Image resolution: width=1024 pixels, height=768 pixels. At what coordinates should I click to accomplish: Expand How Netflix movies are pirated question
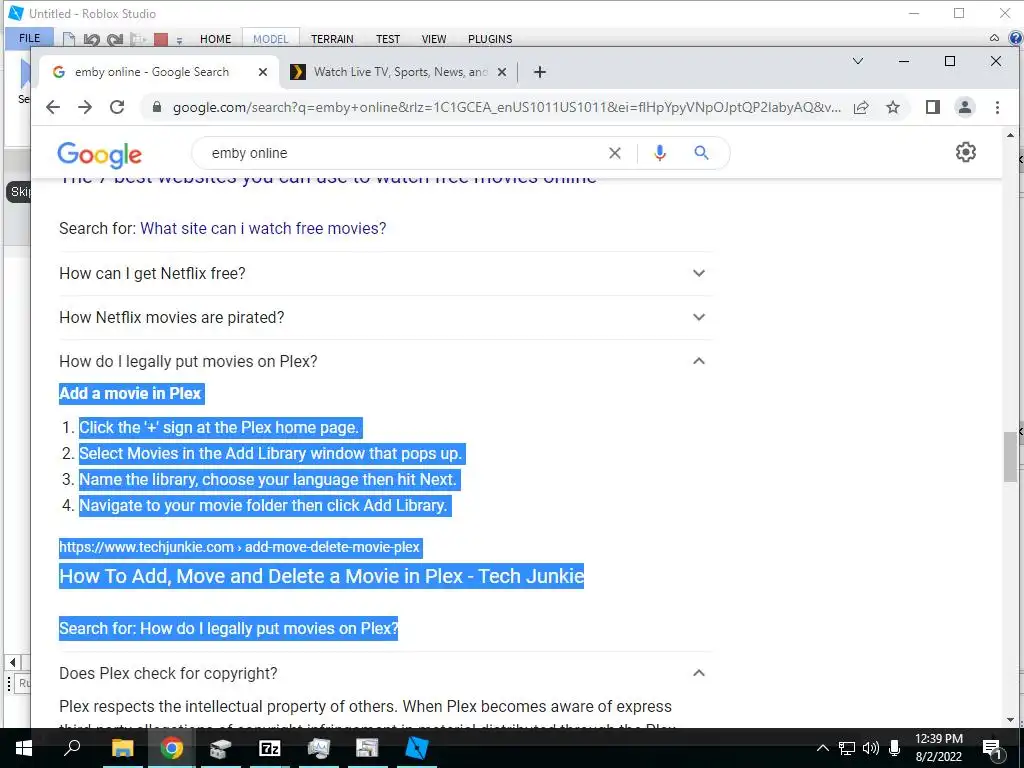pyautogui.click(x=385, y=317)
